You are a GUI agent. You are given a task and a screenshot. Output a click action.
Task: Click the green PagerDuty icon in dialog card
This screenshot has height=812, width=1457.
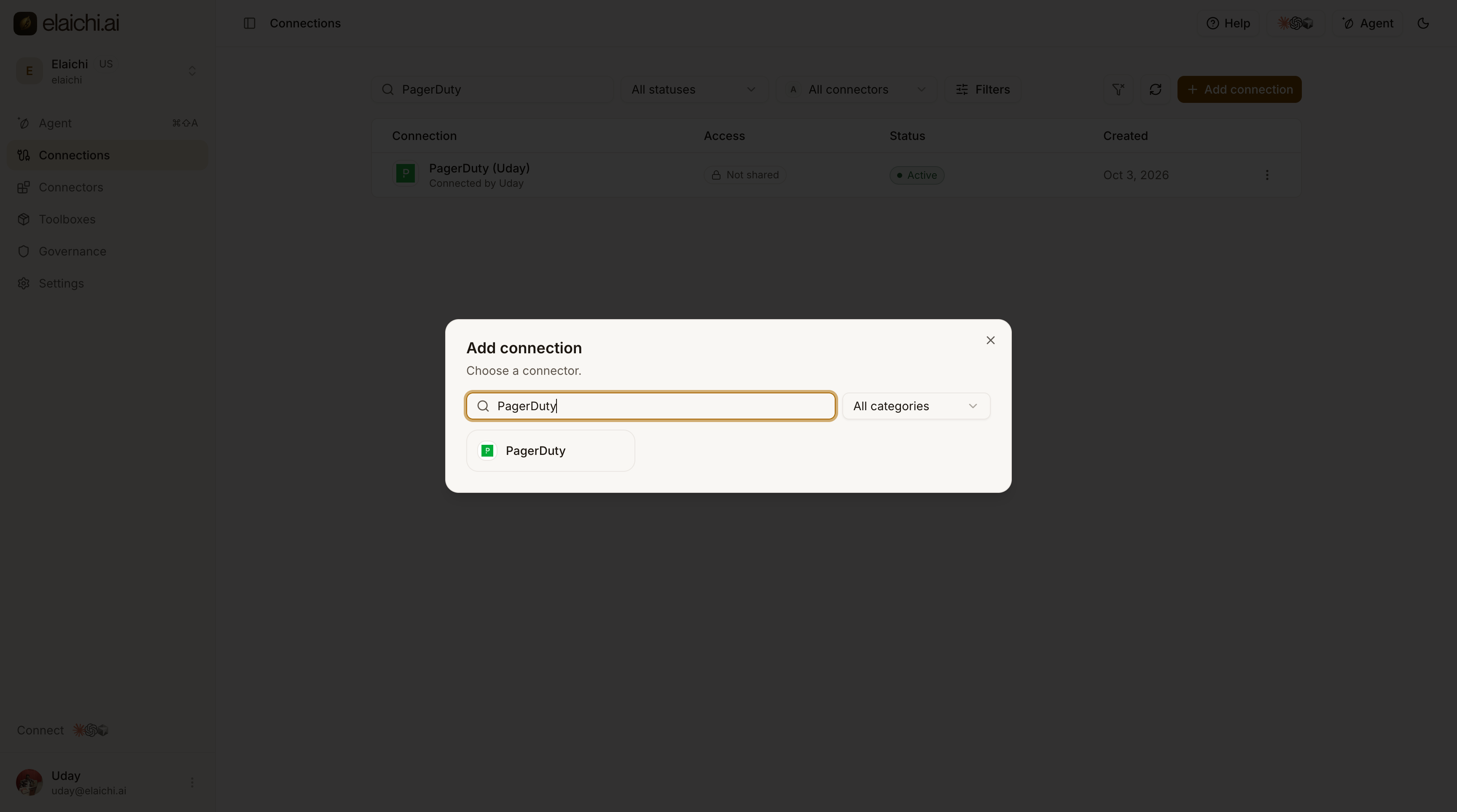point(487,451)
